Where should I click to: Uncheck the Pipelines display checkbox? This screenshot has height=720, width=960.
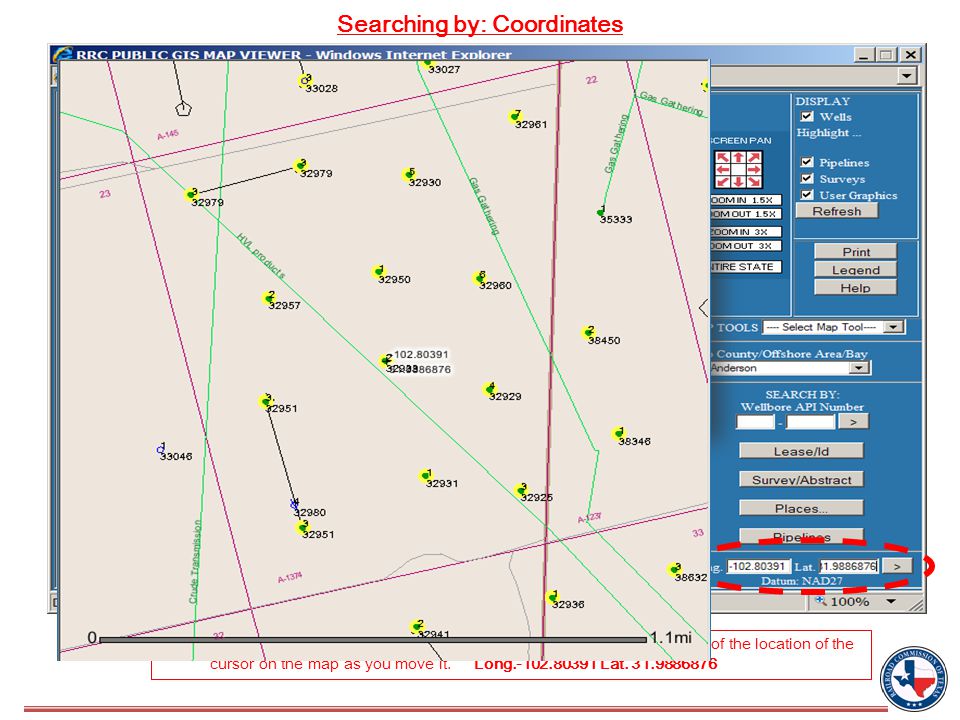tap(807, 162)
